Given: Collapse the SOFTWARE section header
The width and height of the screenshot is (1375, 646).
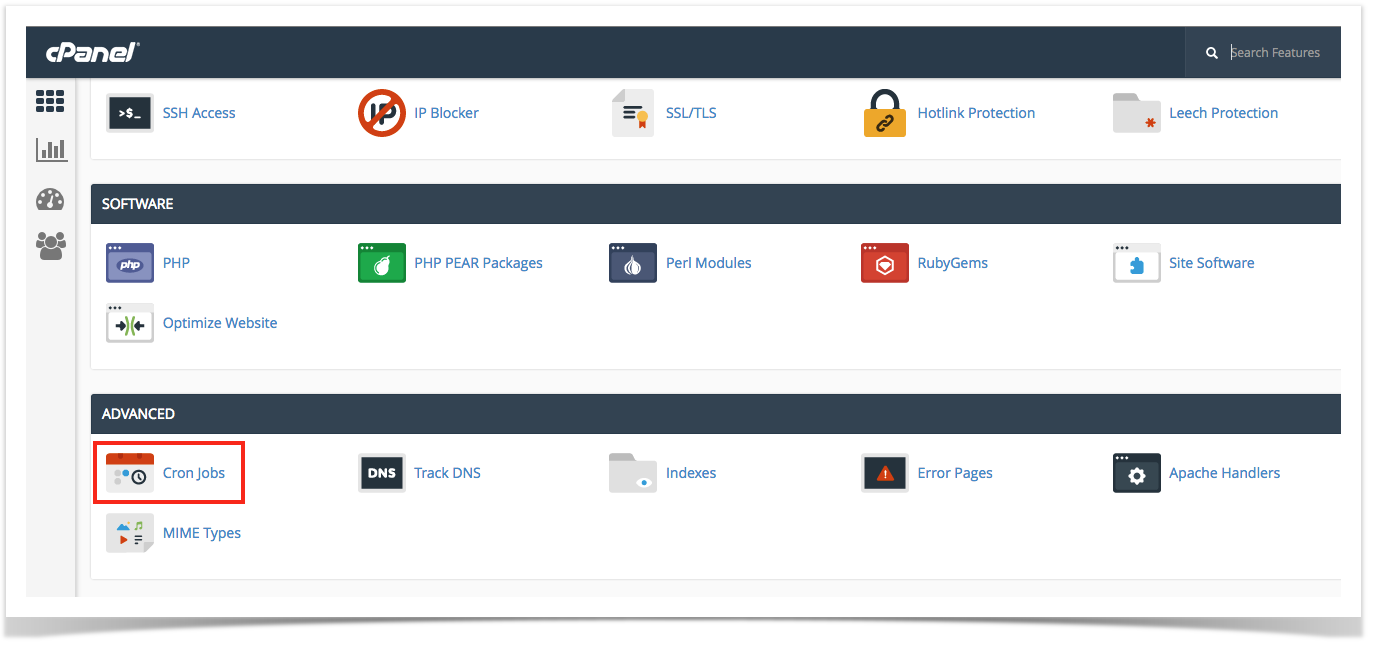Looking at the screenshot, I should 715,204.
